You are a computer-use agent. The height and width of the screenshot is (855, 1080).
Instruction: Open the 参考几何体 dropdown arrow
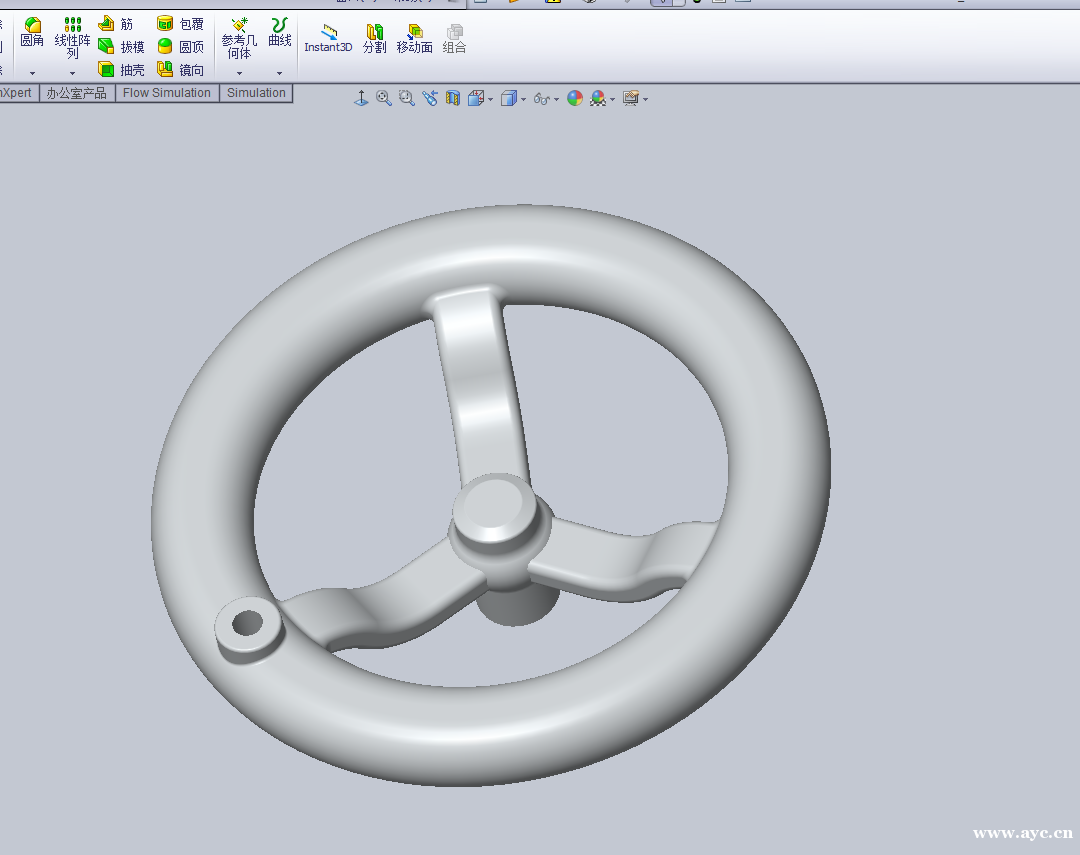tap(239, 73)
